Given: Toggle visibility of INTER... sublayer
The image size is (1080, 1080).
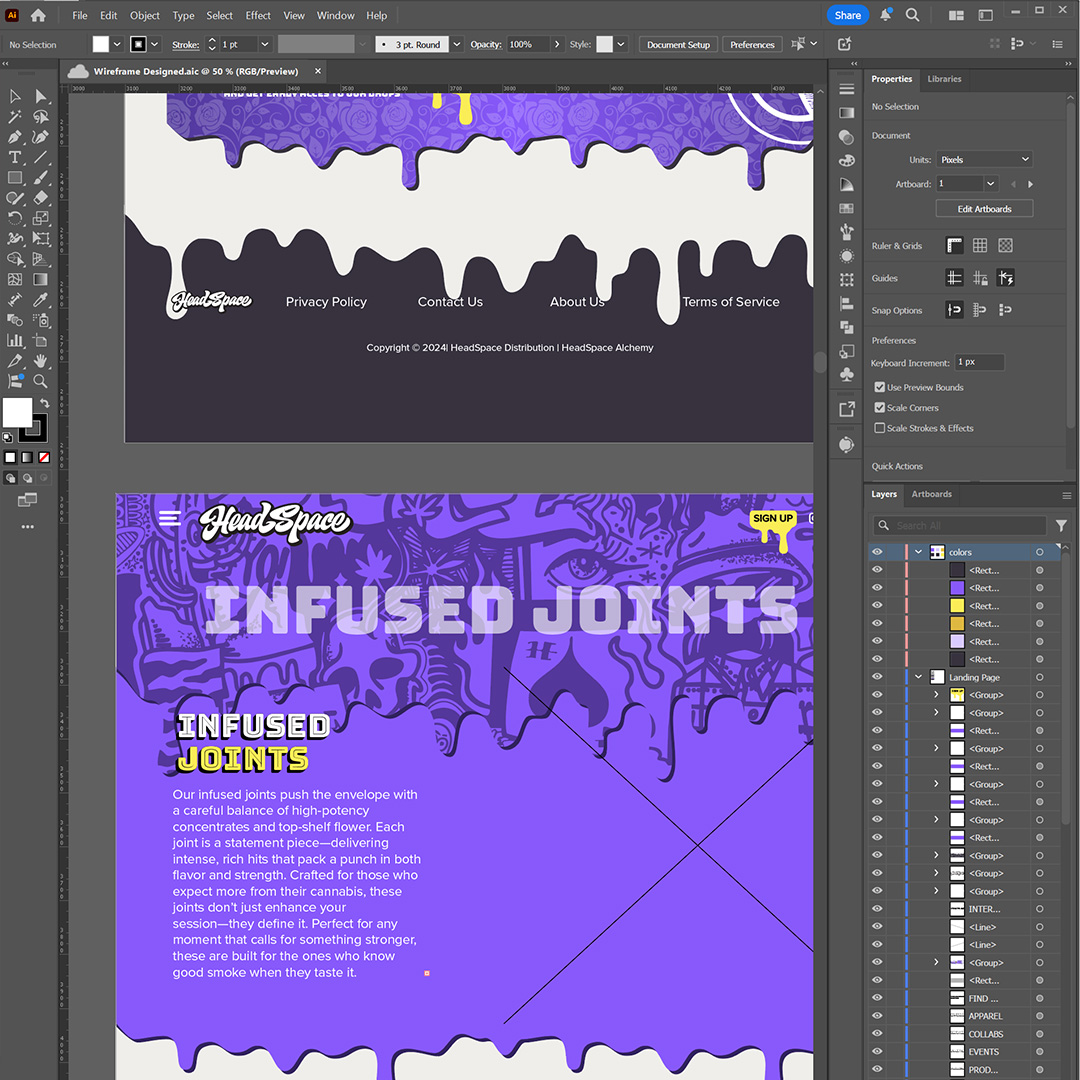Looking at the screenshot, I should [x=877, y=908].
